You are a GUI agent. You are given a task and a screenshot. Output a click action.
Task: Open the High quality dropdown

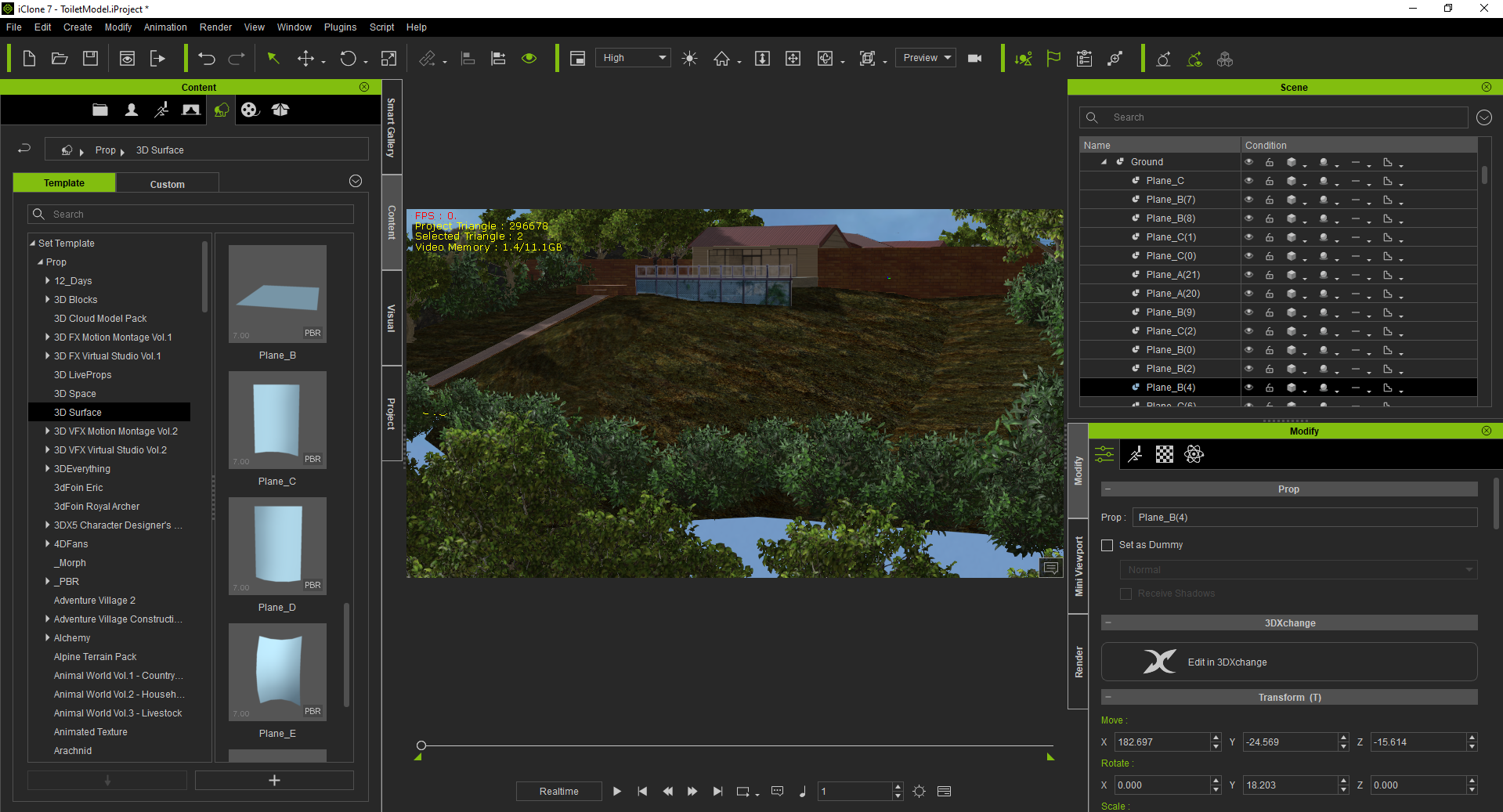[x=633, y=58]
